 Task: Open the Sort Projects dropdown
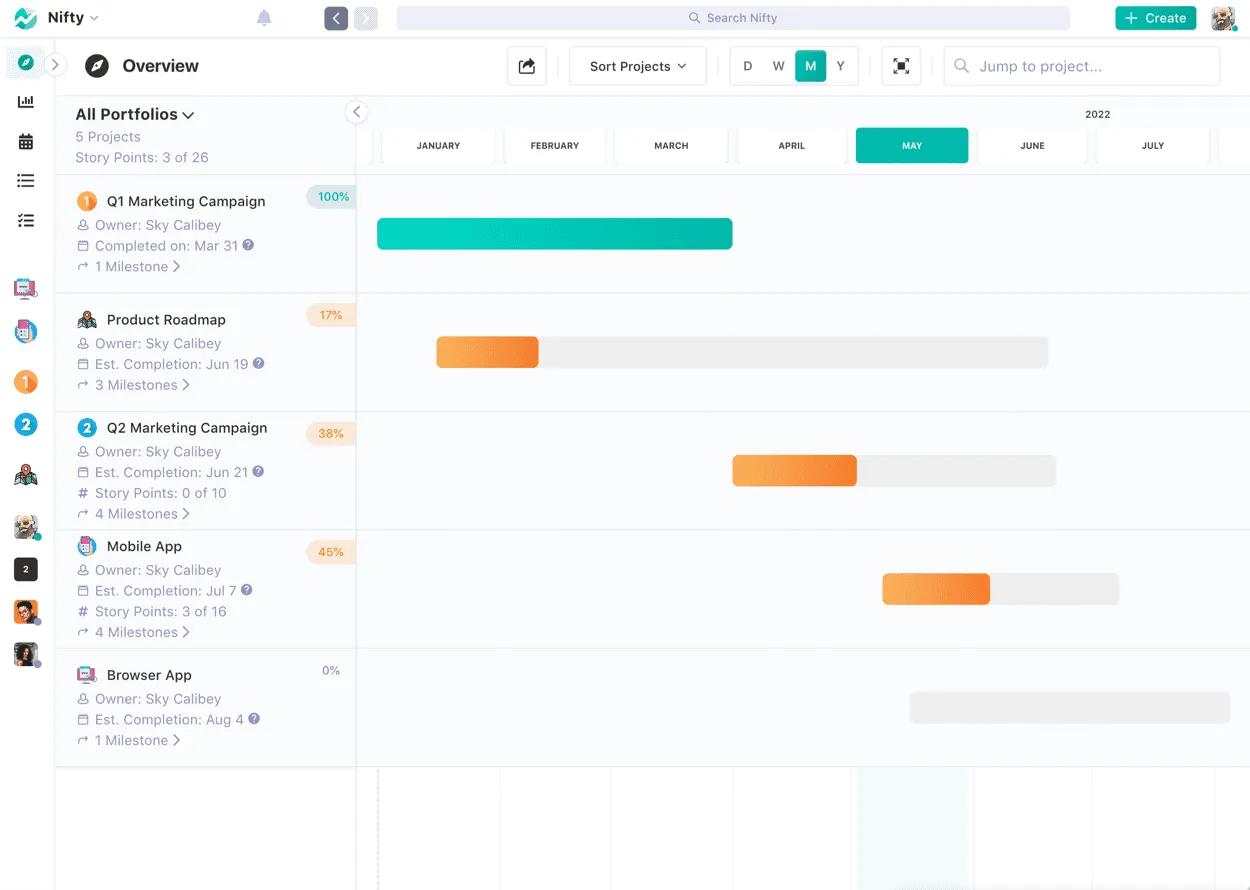637,66
